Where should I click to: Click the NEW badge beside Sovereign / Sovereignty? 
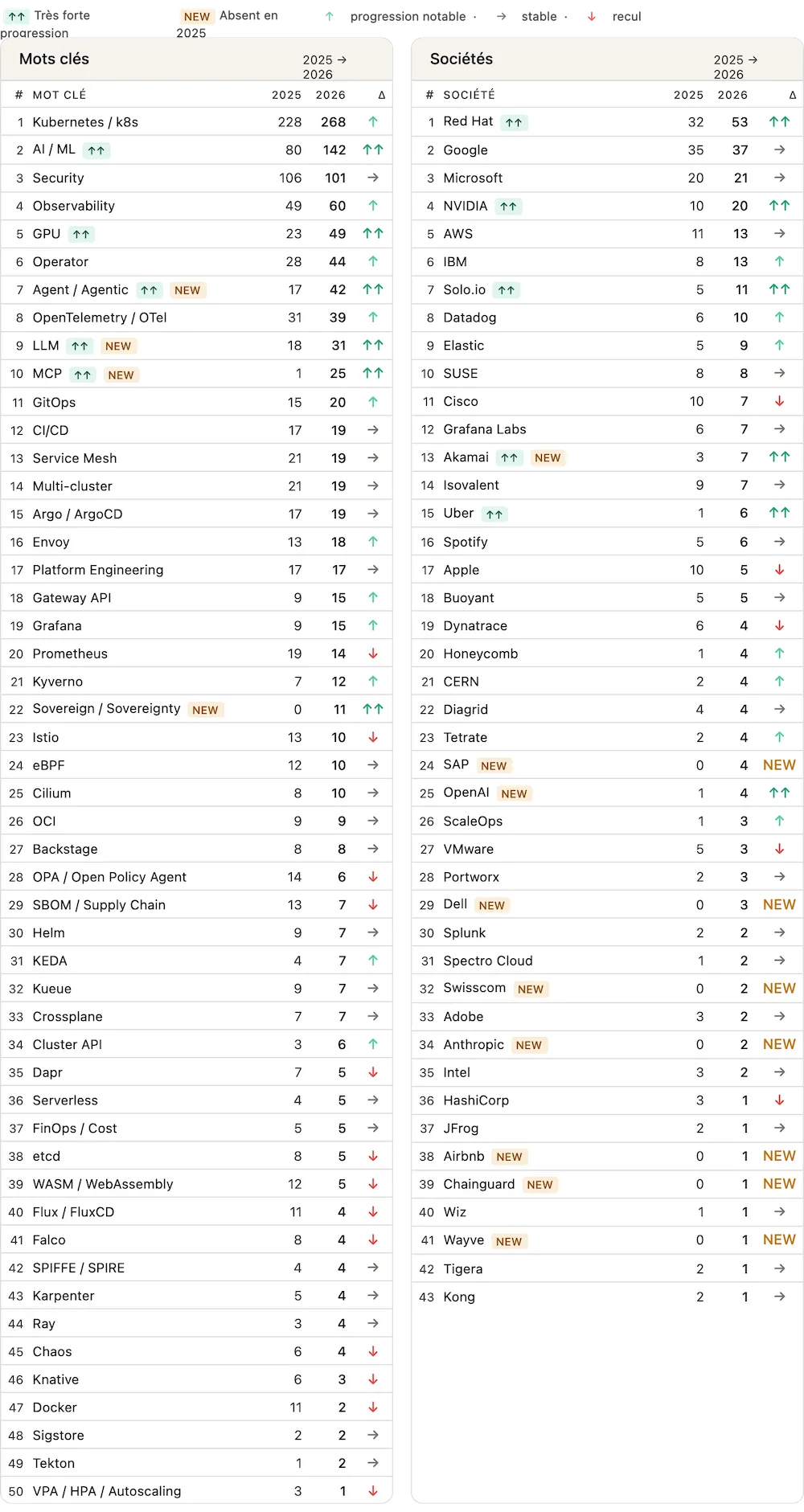pos(205,710)
